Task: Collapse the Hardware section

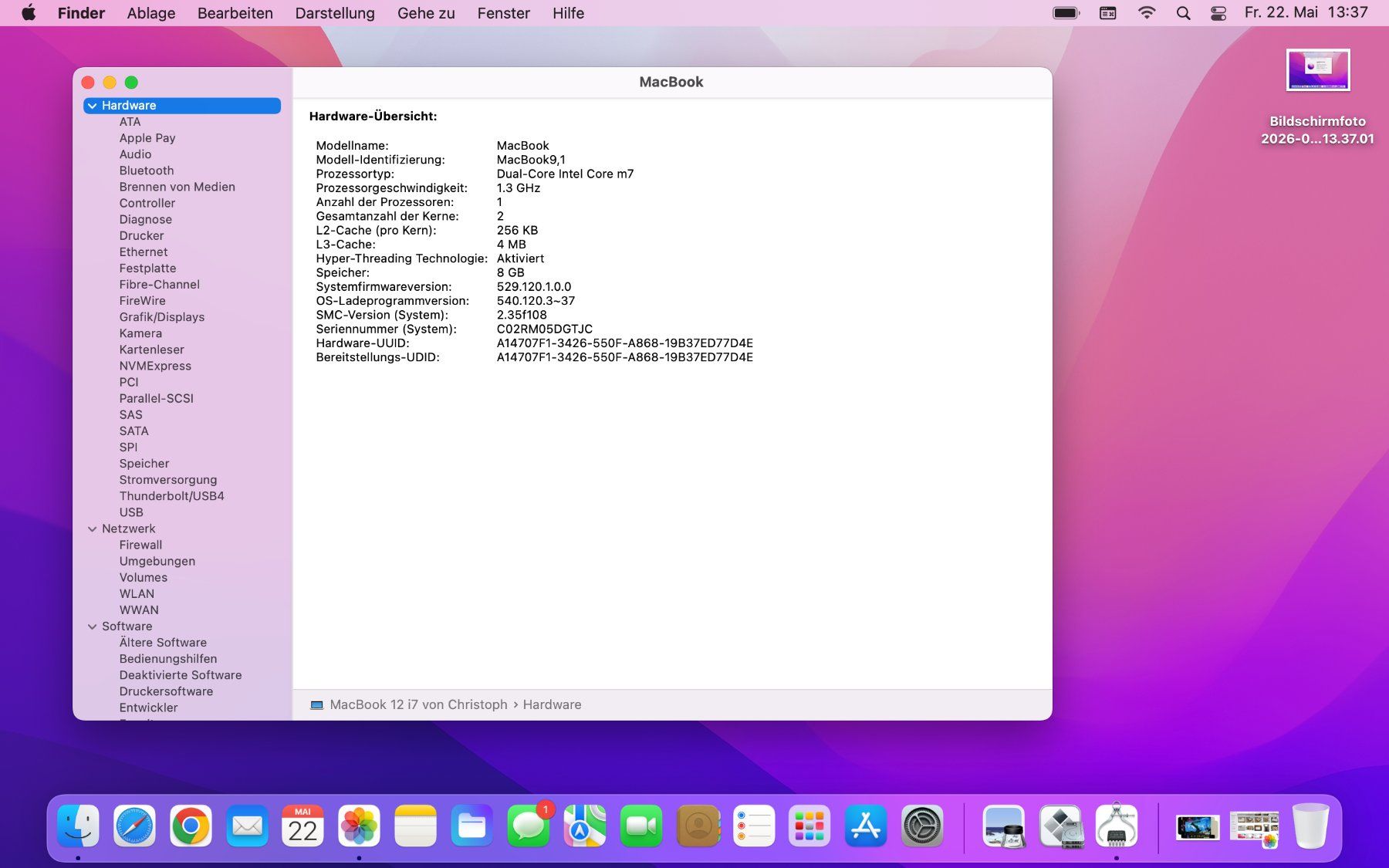Action: pos(93,106)
